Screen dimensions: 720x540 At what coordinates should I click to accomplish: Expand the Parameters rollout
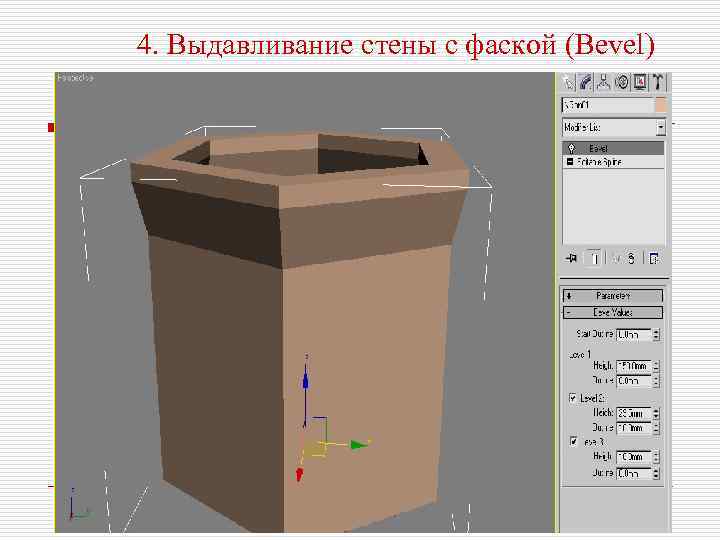tap(613, 296)
